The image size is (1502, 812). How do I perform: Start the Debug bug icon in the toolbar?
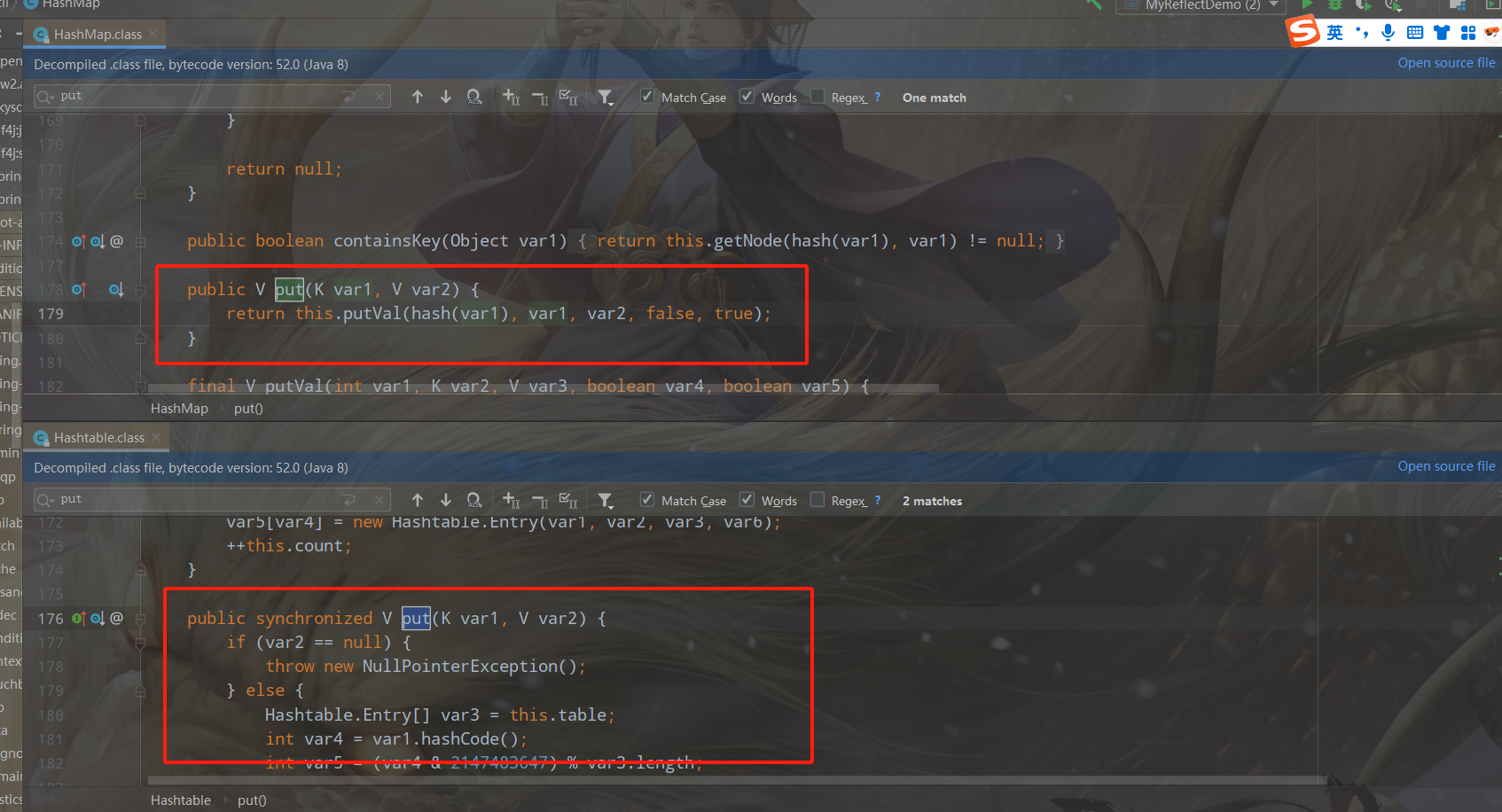1335,5
